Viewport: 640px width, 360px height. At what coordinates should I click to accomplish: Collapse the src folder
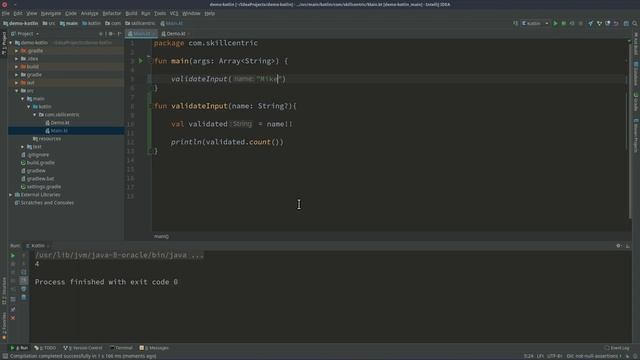click(x=17, y=91)
